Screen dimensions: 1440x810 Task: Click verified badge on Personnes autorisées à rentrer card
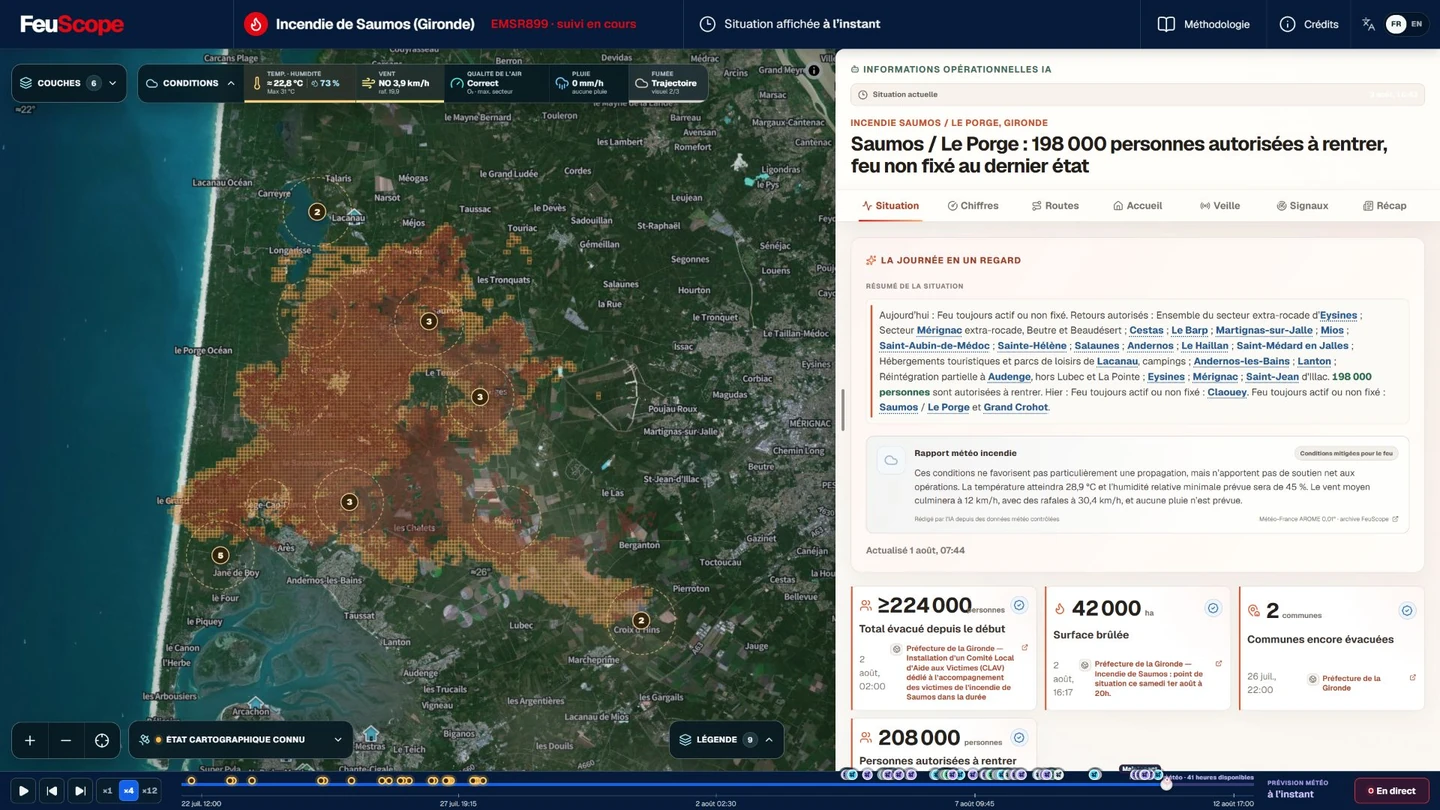(1019, 738)
